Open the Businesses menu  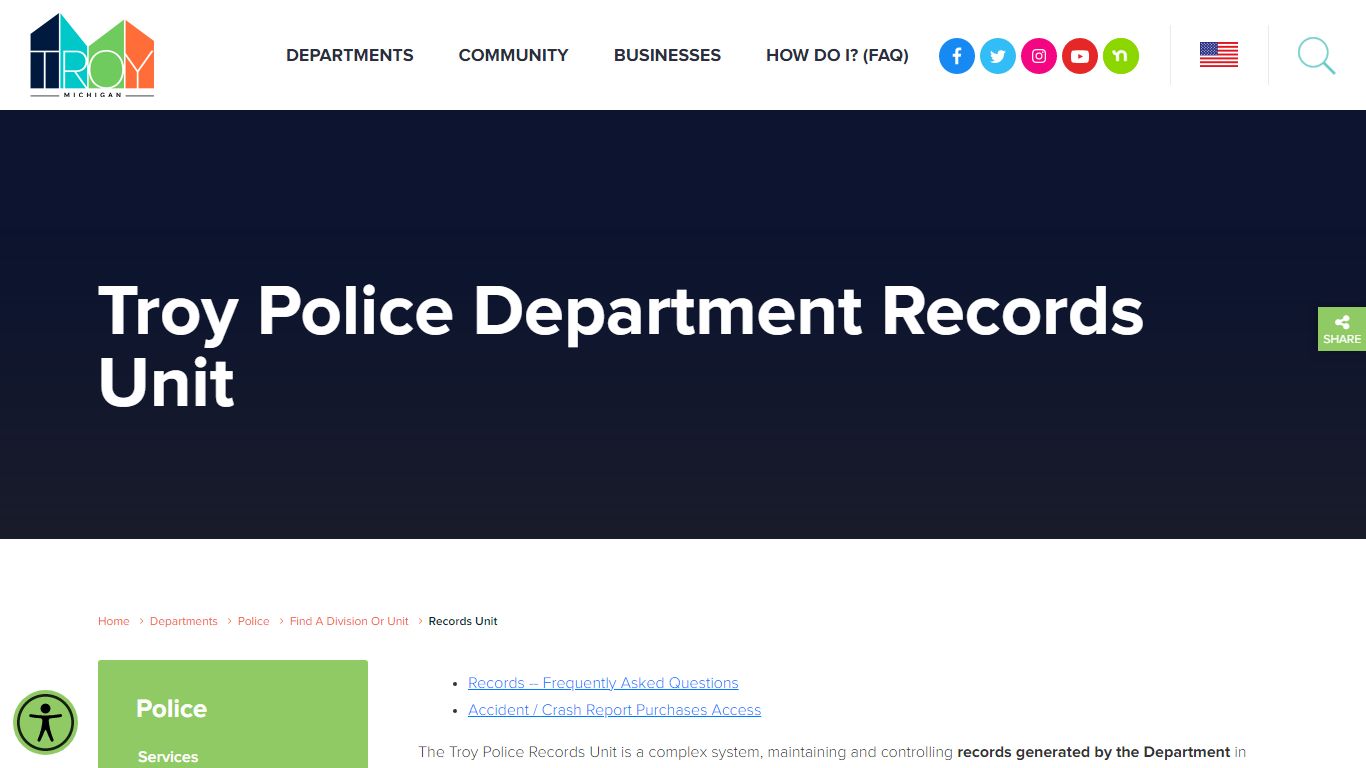[667, 56]
